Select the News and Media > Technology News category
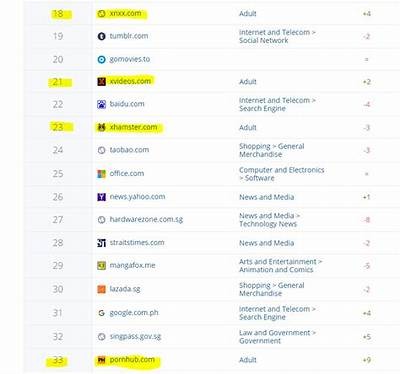Screen dimensions: 400x374 [270, 220]
